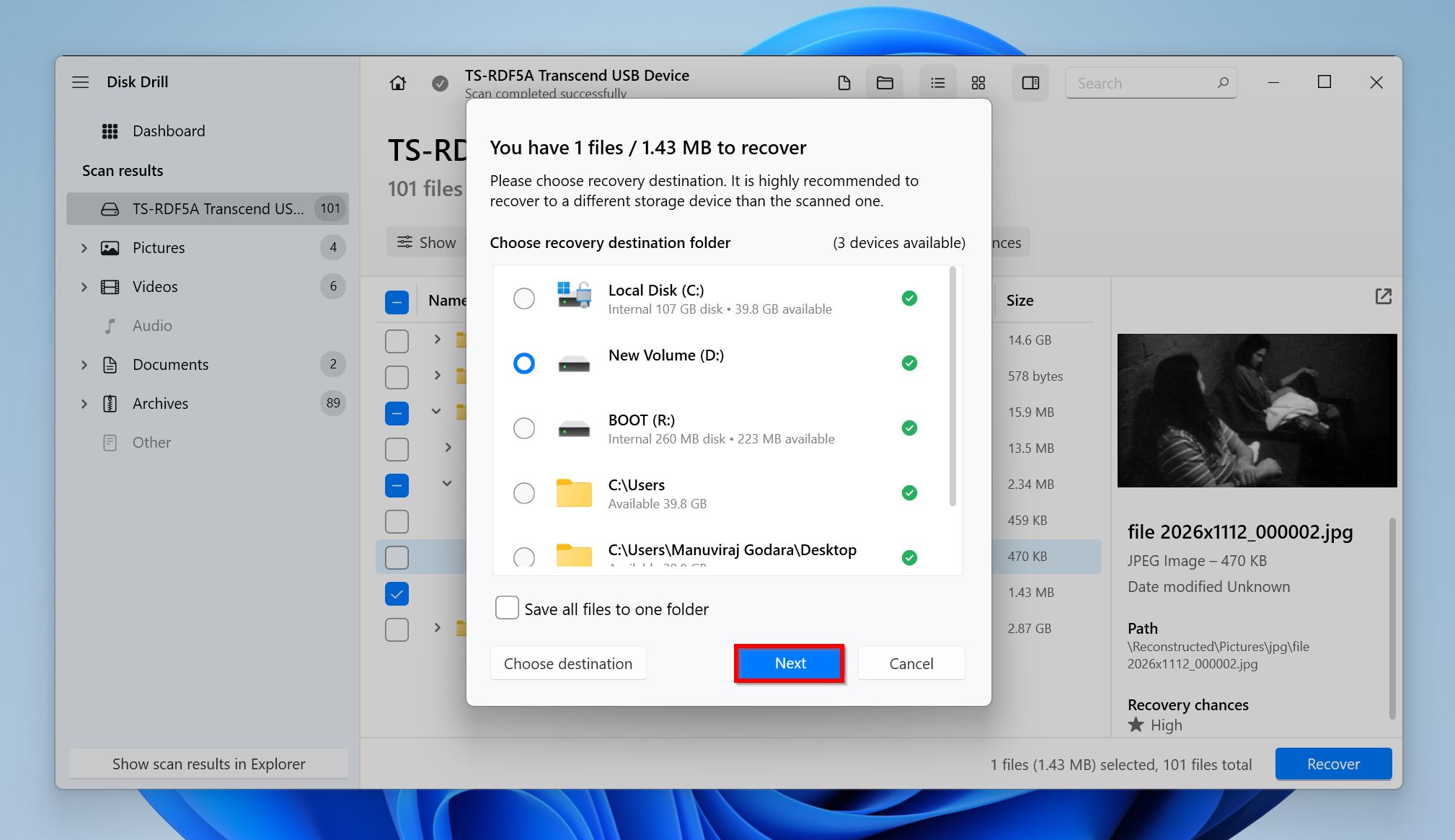Click the list view icon in toolbar
1455x840 pixels.
938,83
